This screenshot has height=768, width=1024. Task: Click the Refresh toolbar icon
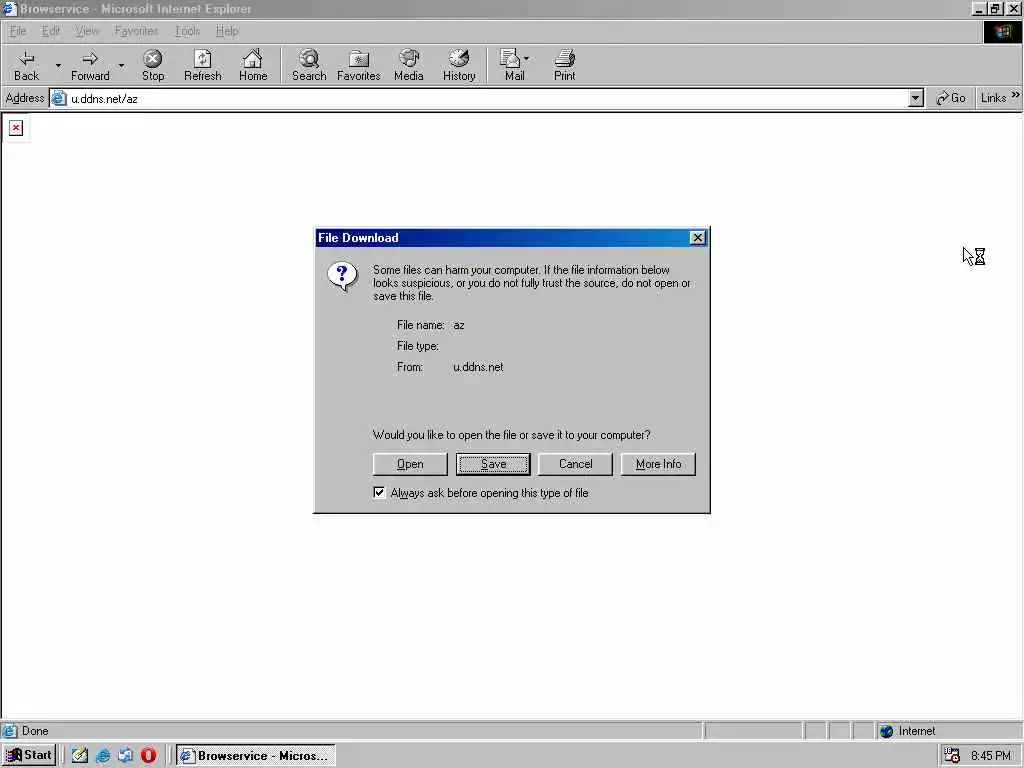click(x=202, y=65)
